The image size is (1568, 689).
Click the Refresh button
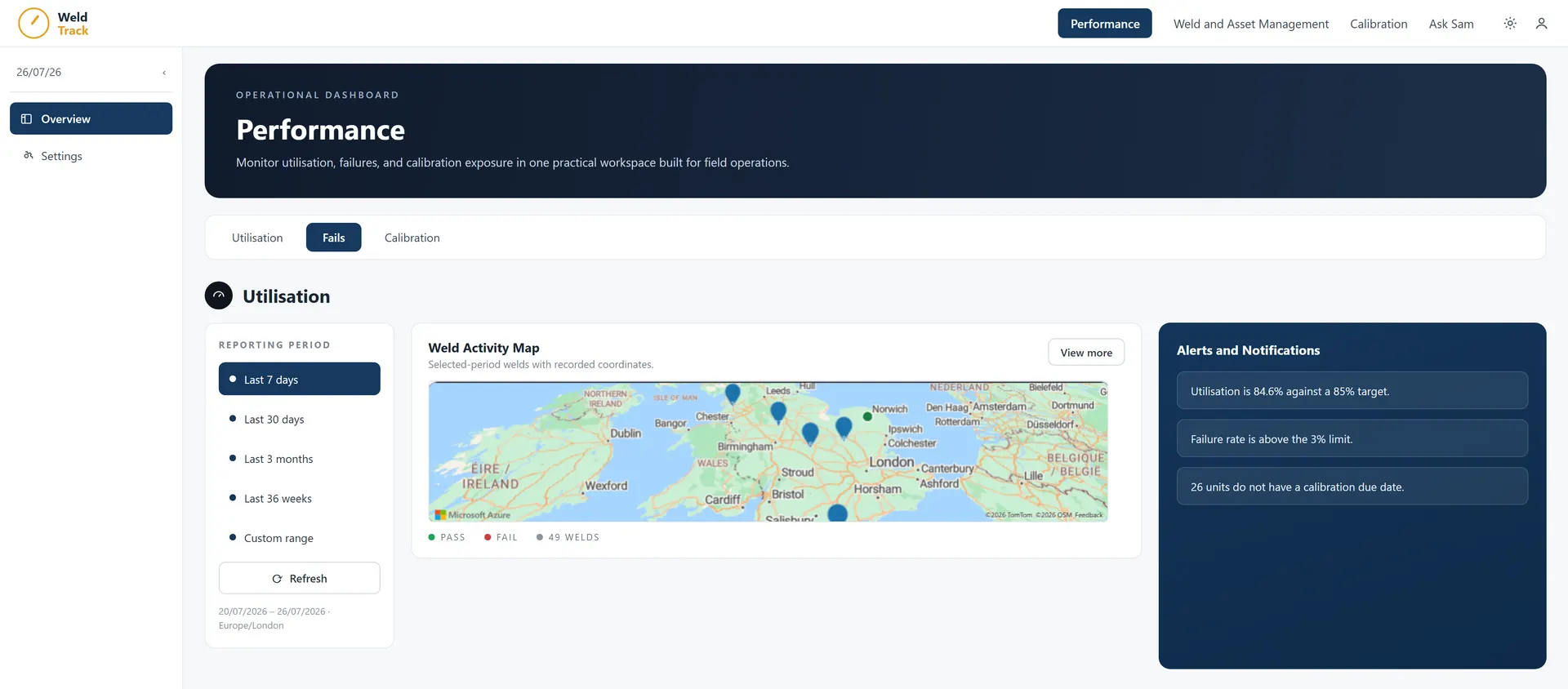pos(299,578)
